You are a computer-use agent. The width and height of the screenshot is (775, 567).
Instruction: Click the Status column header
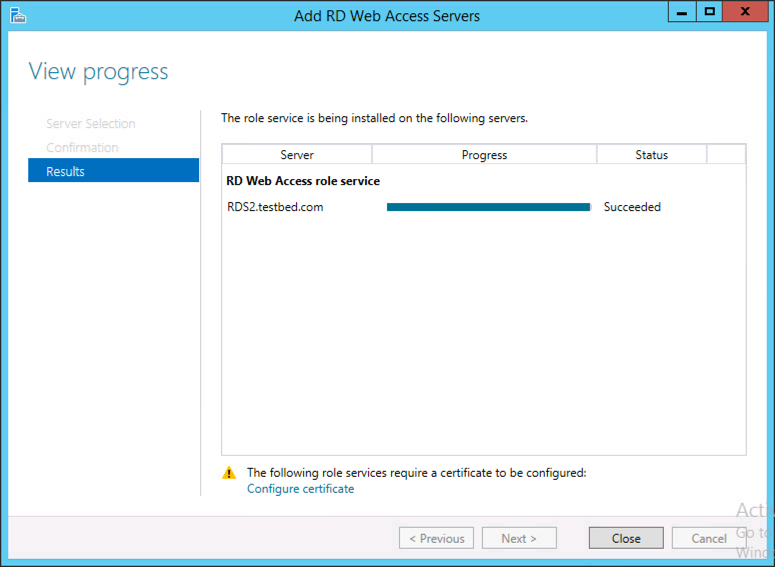651,155
